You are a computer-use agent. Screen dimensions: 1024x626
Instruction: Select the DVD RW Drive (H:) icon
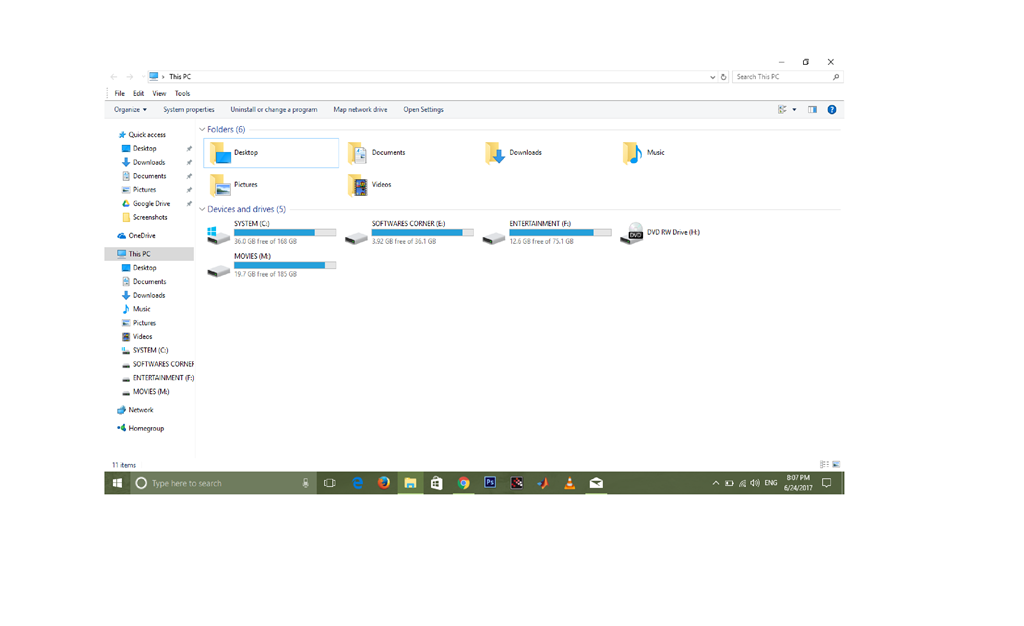(632, 234)
